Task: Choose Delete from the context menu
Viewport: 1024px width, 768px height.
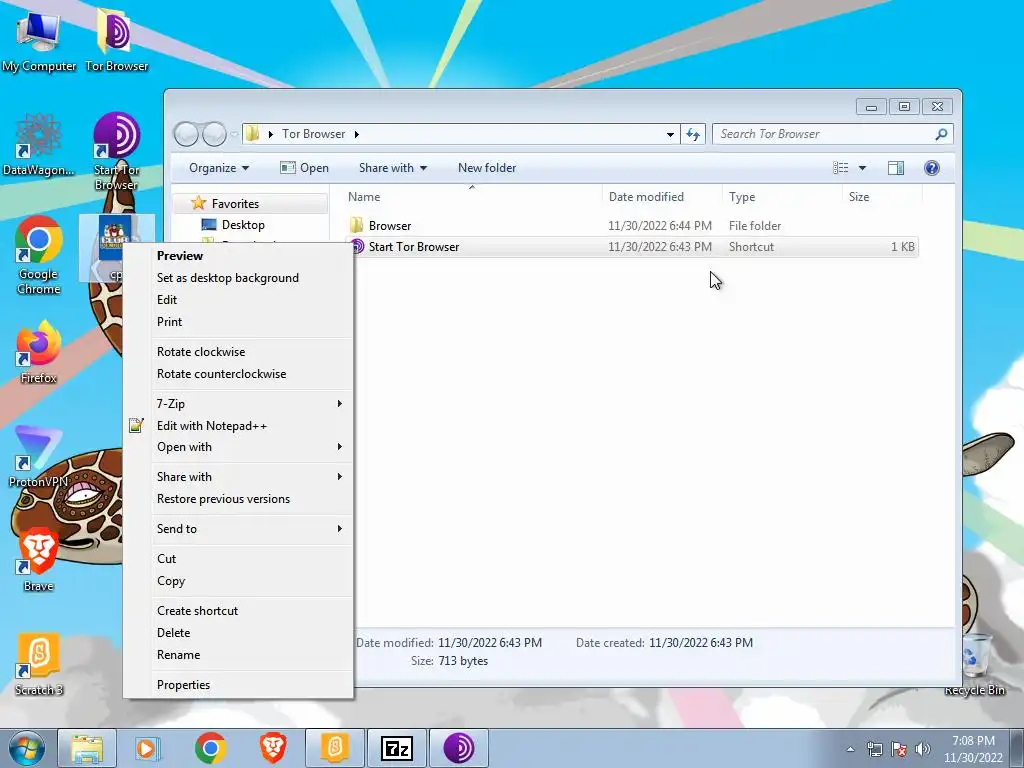Action: (x=238, y=633)
